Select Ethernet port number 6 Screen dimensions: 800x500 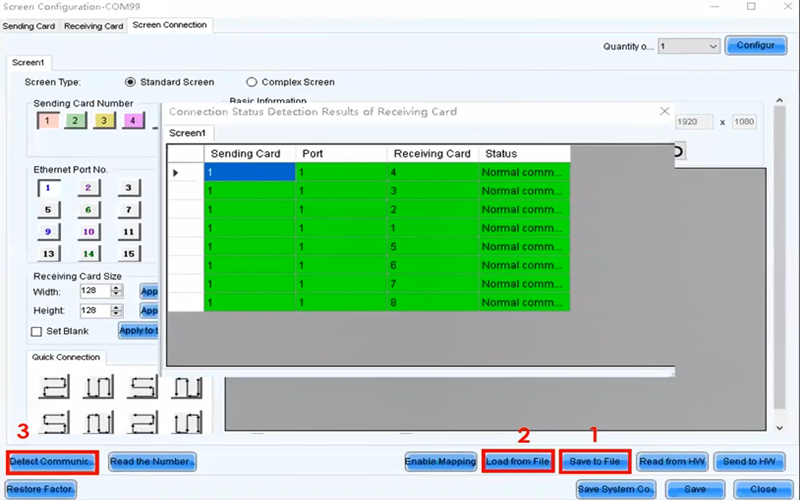tap(87, 210)
